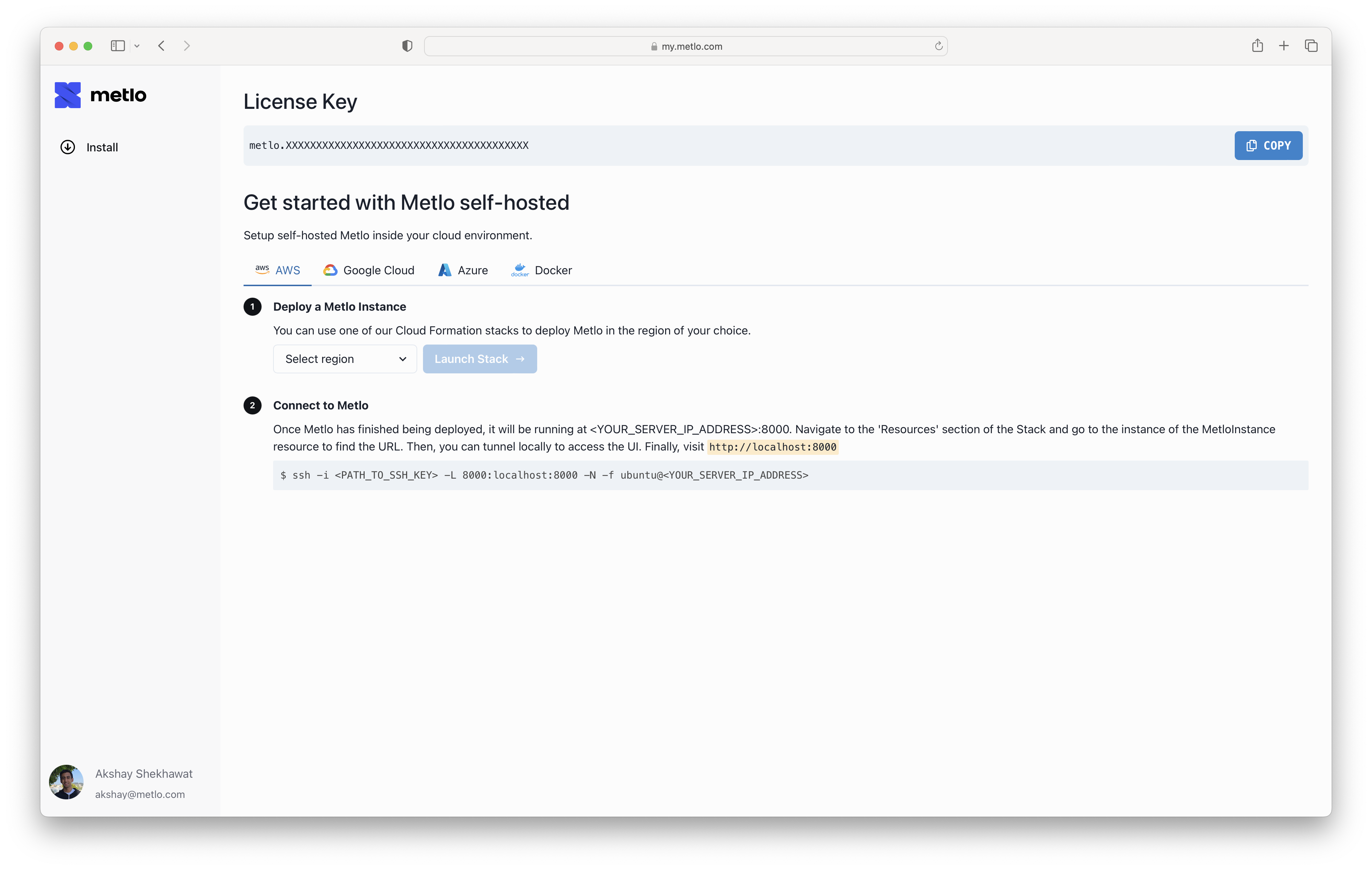
Task: Switch to the Azure tab
Action: (463, 270)
